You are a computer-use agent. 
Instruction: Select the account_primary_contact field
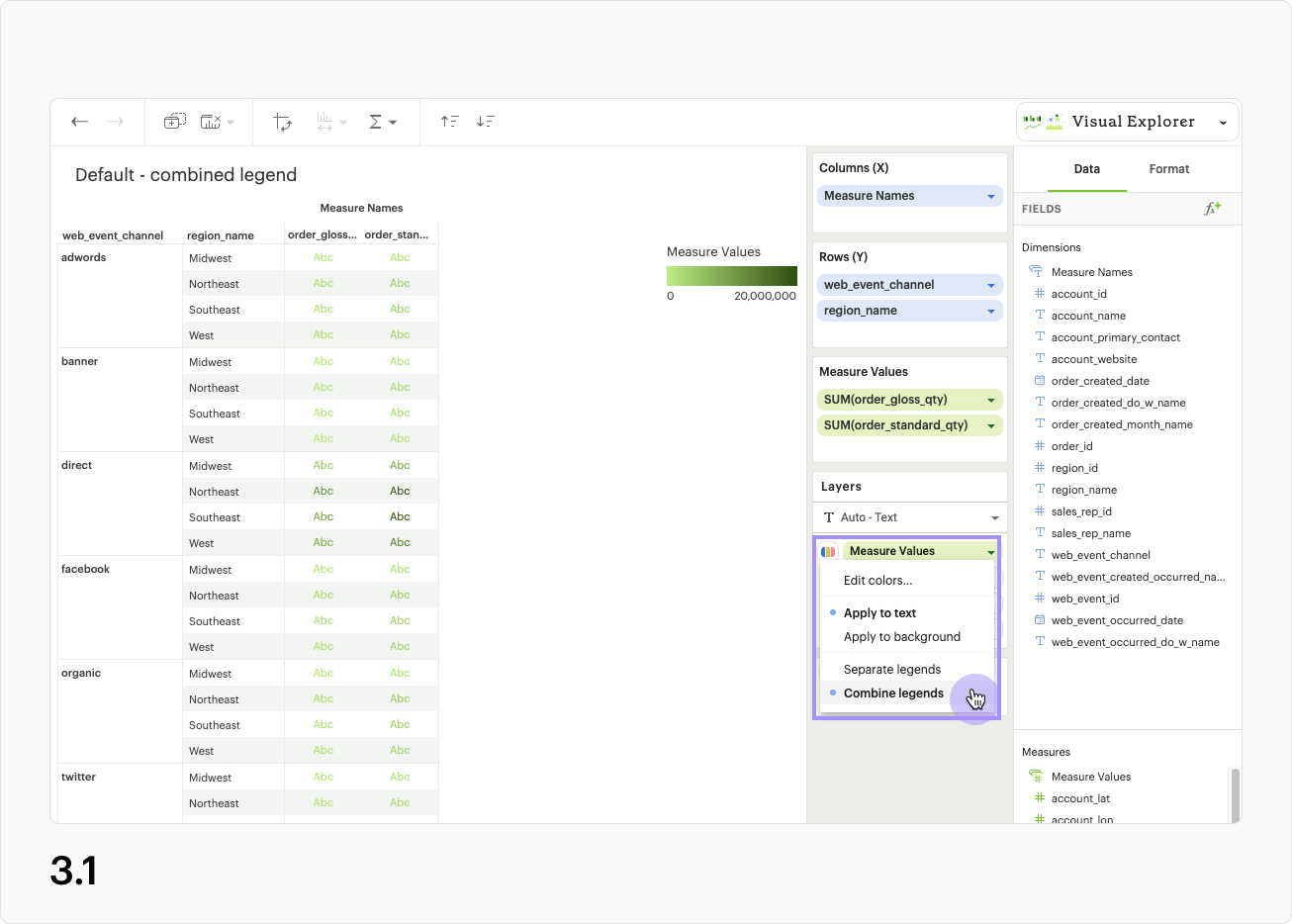[x=1116, y=337]
